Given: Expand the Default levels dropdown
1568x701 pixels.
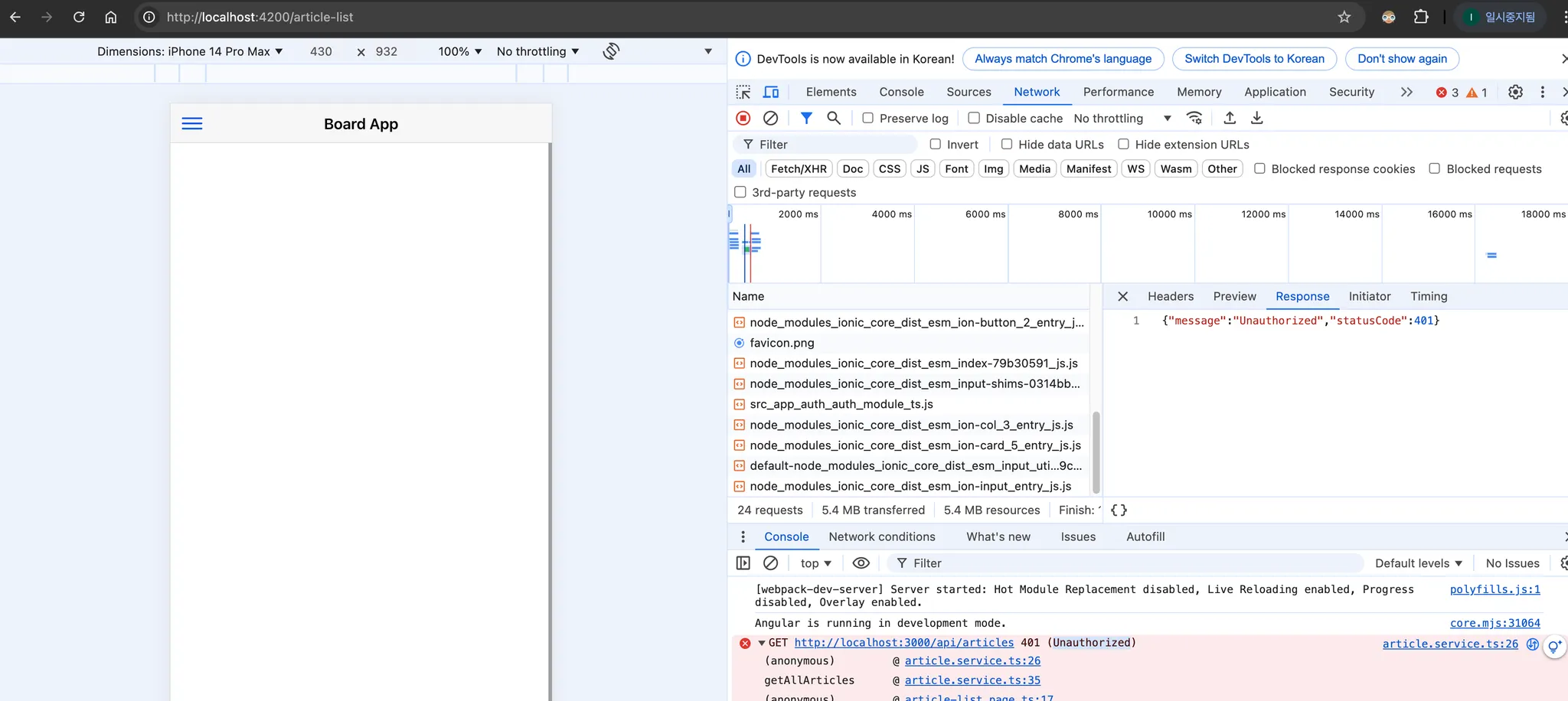Looking at the screenshot, I should pyautogui.click(x=1418, y=563).
